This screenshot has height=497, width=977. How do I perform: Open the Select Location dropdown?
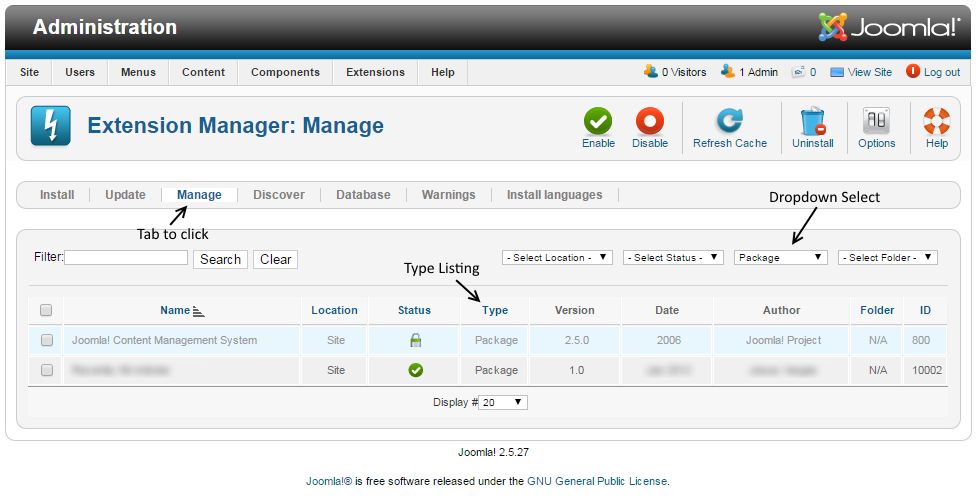557,257
